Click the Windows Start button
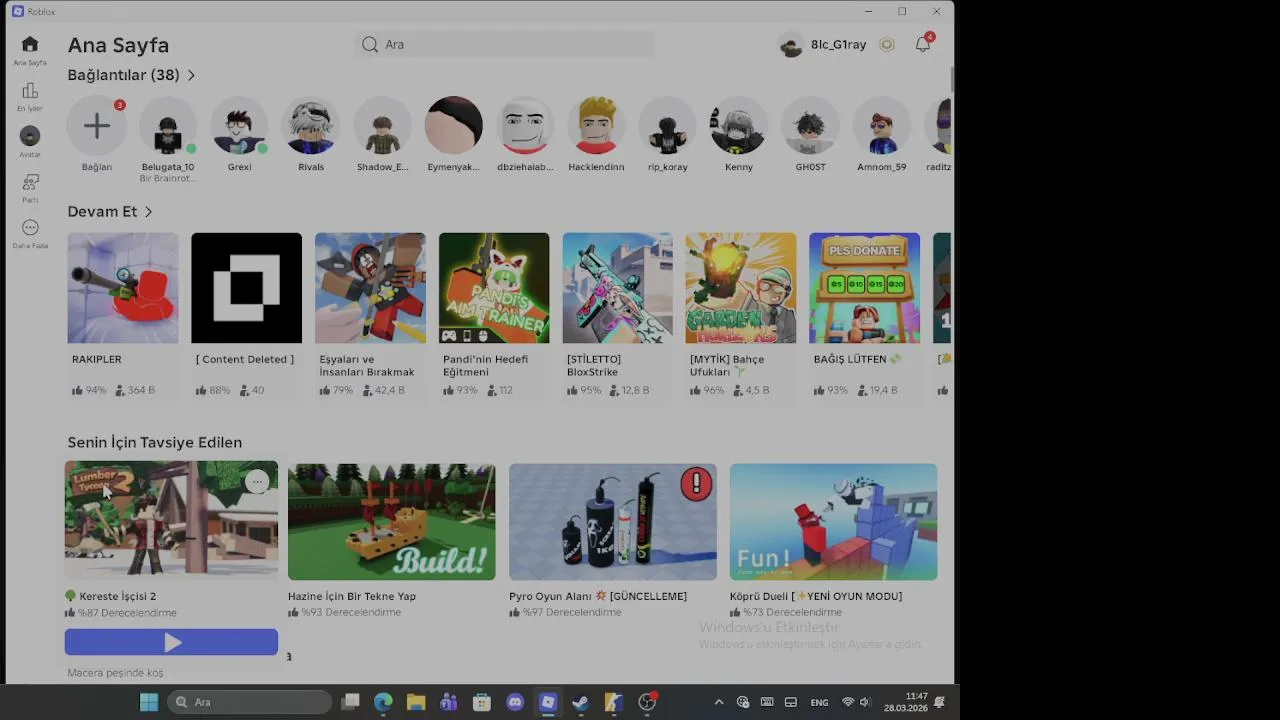 [149, 702]
